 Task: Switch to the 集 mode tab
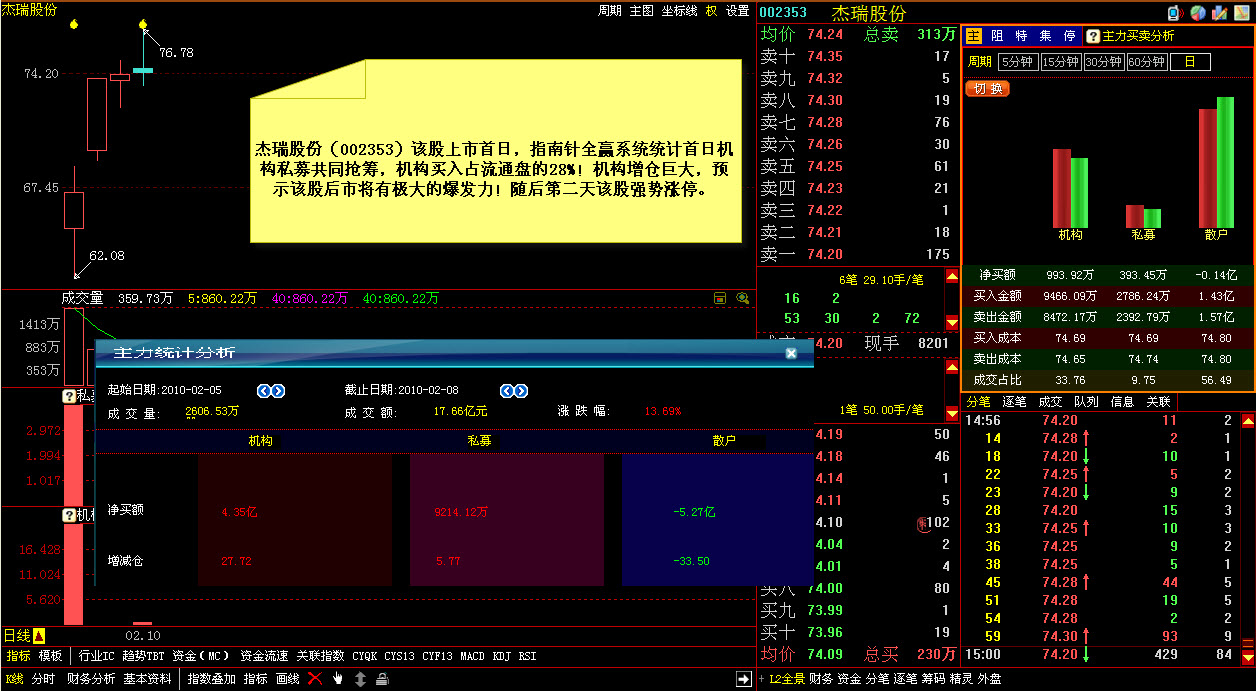click(x=1045, y=35)
